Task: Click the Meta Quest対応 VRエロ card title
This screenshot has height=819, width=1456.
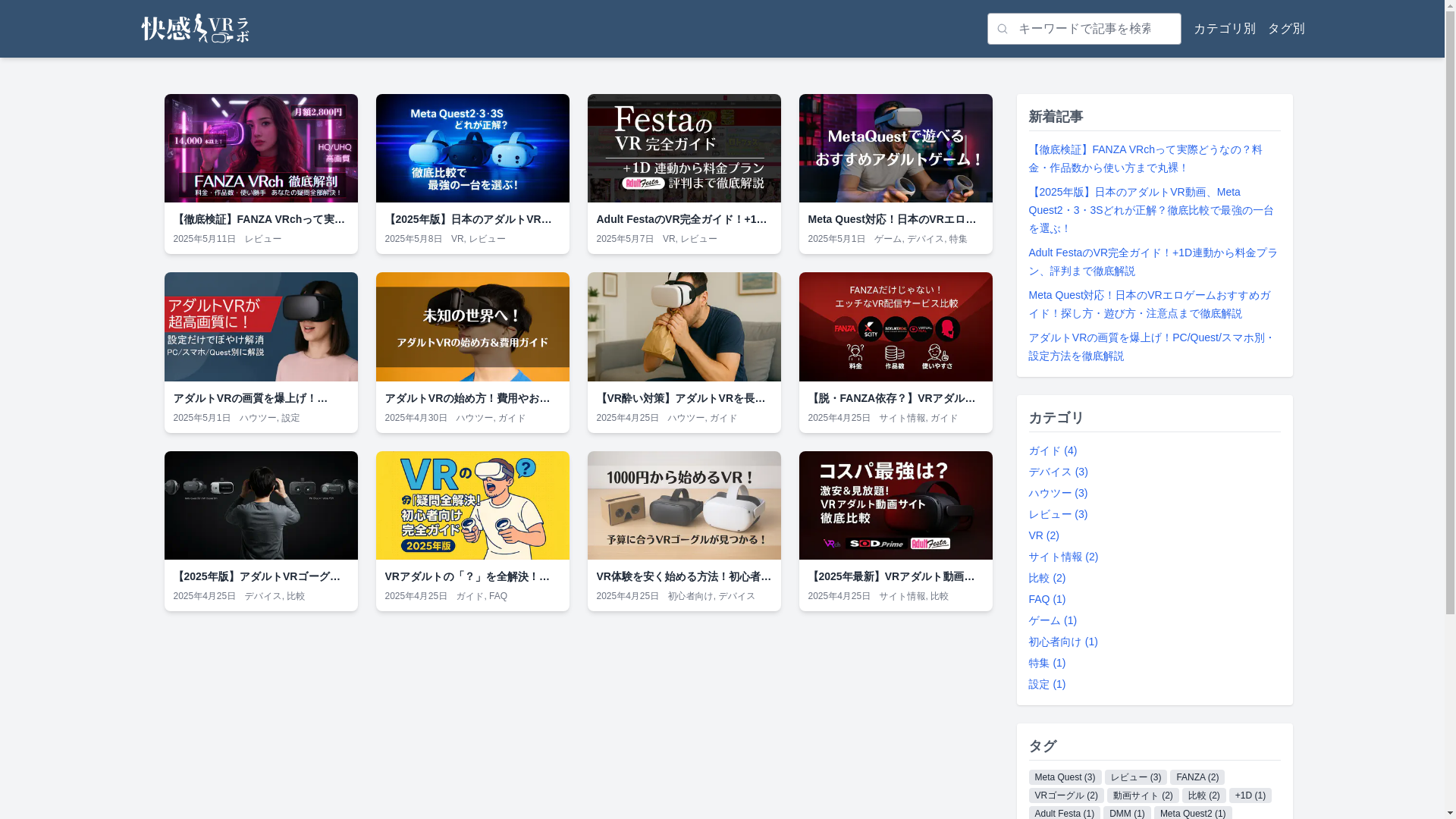Action: pos(894,219)
